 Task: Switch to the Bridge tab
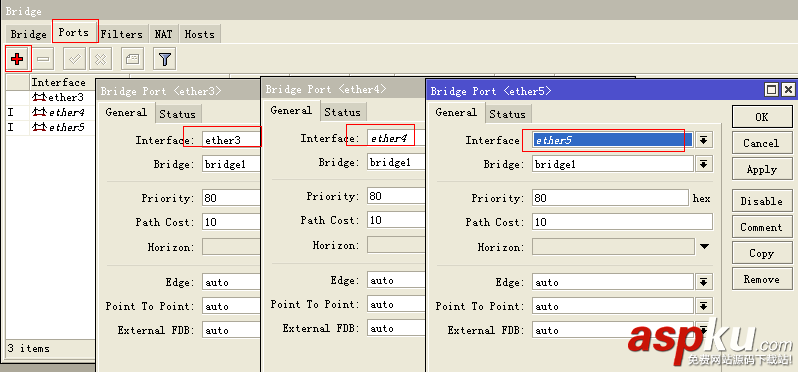coord(28,34)
